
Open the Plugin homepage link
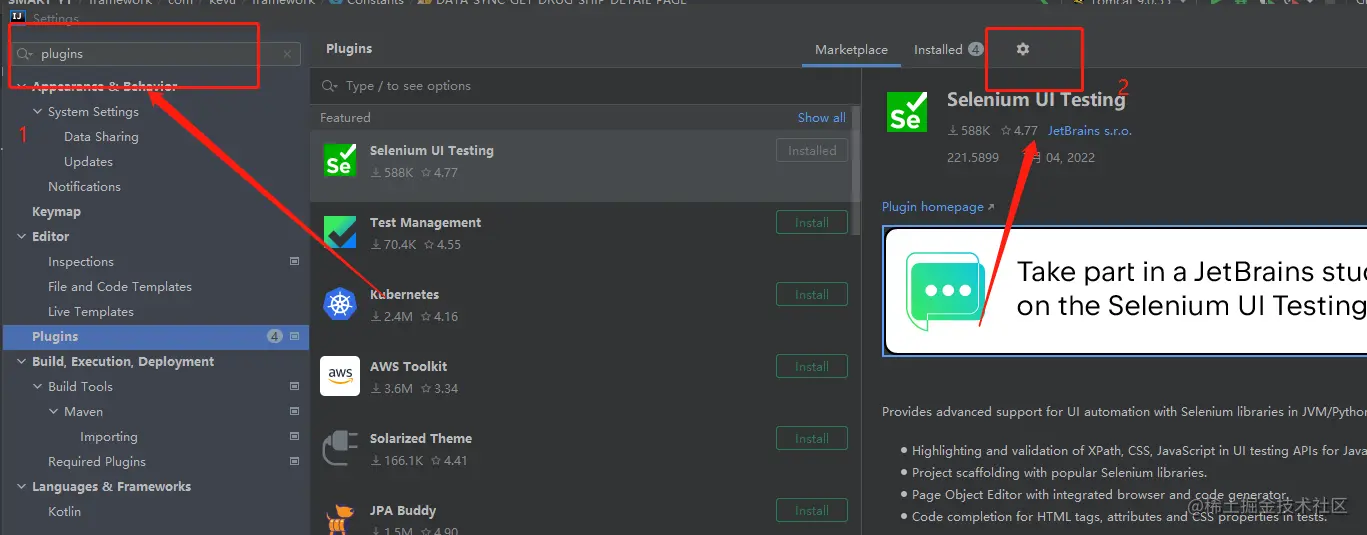pyautogui.click(x=938, y=207)
